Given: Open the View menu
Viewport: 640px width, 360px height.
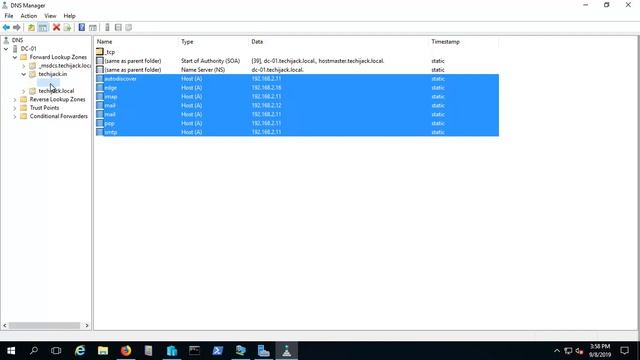Looking at the screenshot, I should [x=50, y=16].
